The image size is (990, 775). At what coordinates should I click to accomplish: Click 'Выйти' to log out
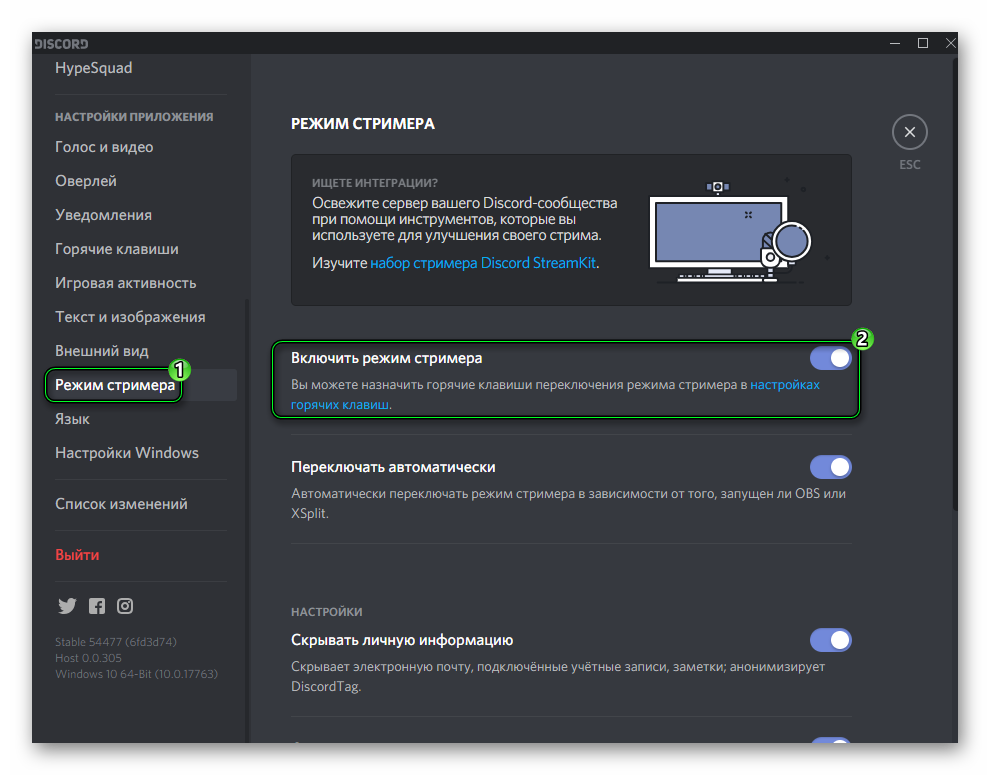click(x=77, y=555)
